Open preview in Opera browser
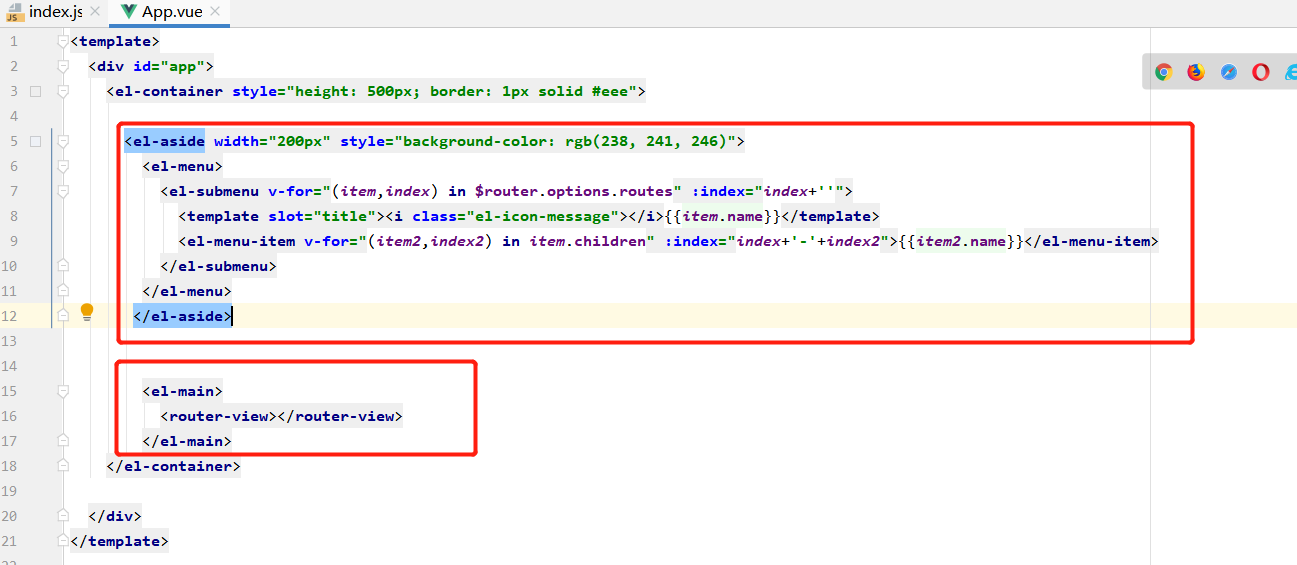This screenshot has width=1297, height=565. tap(1261, 72)
